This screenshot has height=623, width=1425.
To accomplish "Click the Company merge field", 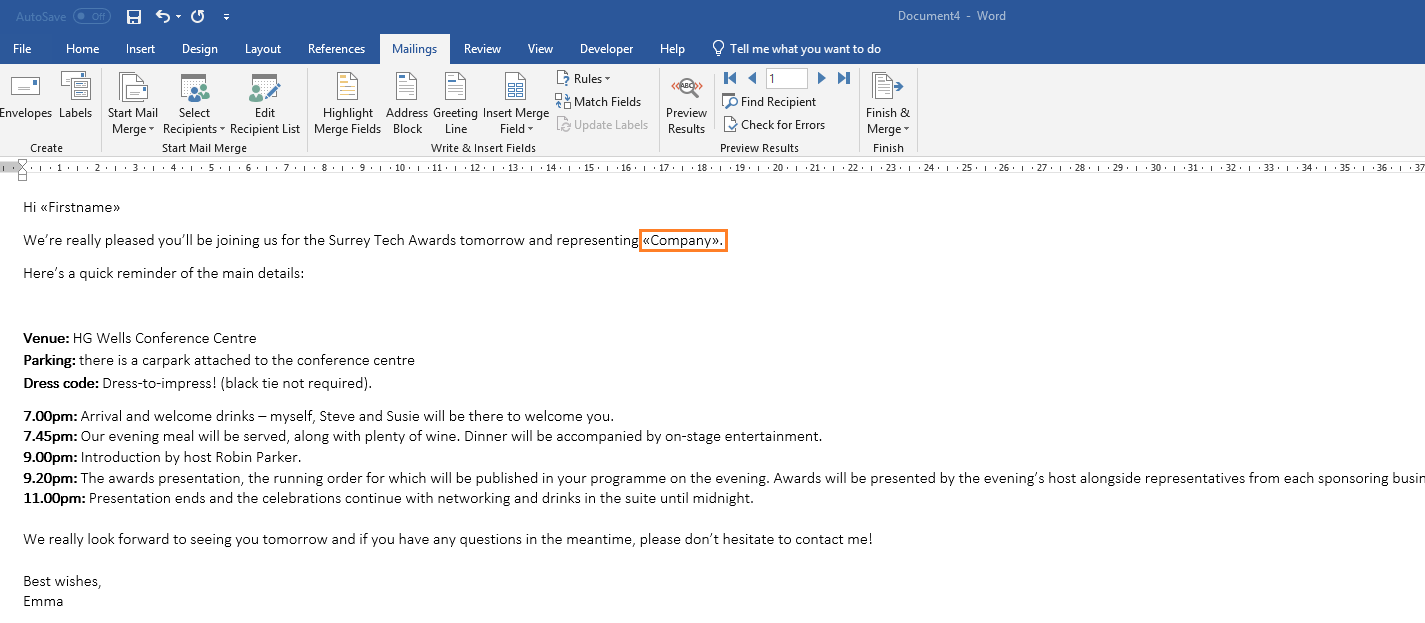I will pos(682,240).
